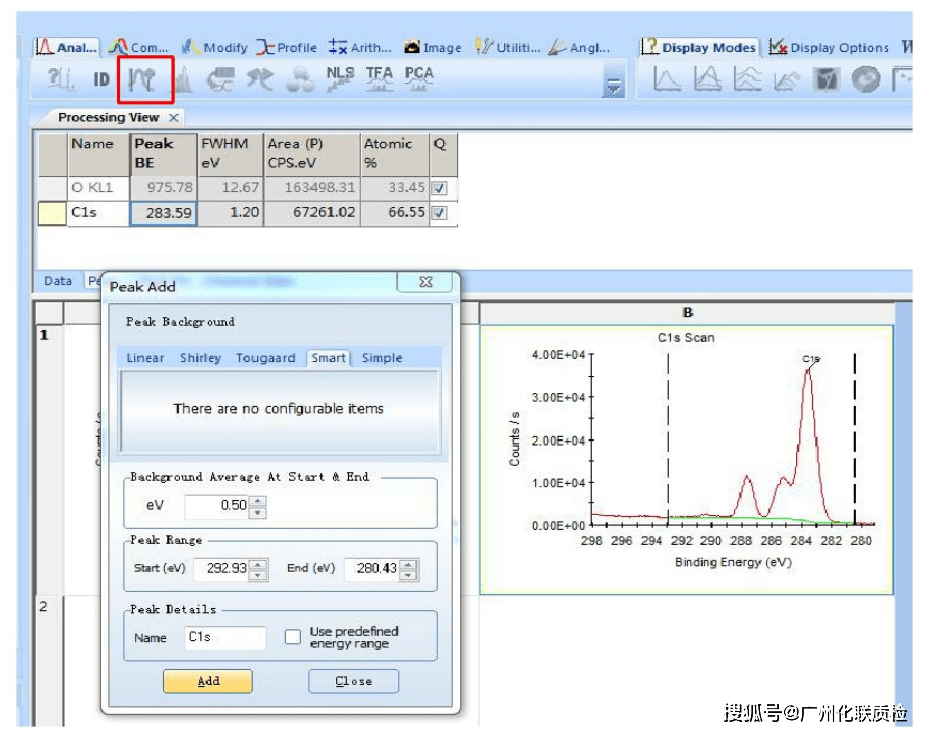Select the first single-spectrum display mode icon
The image size is (928, 733).
[x=666, y=79]
